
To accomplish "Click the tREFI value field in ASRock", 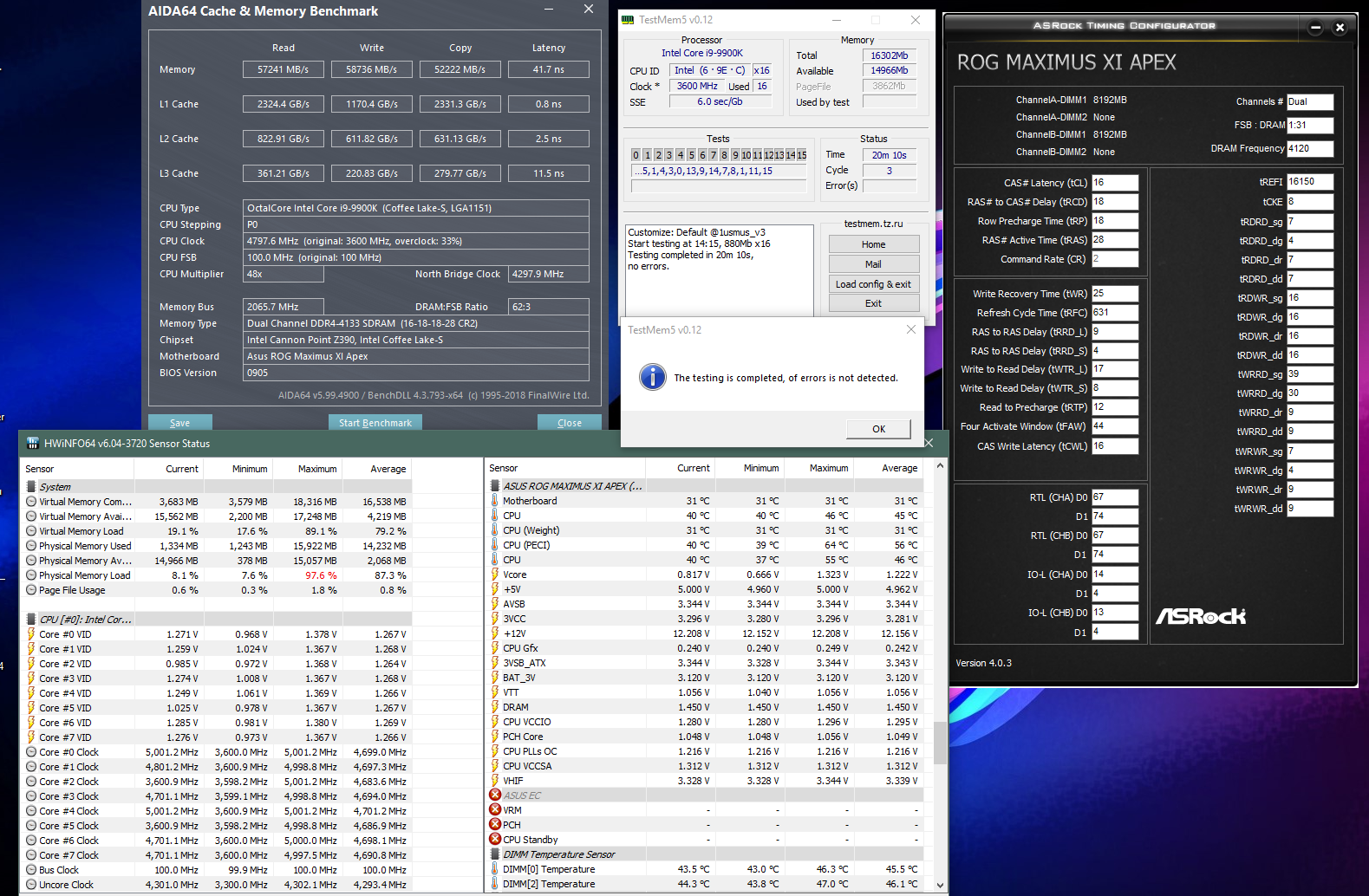I will (1310, 182).
